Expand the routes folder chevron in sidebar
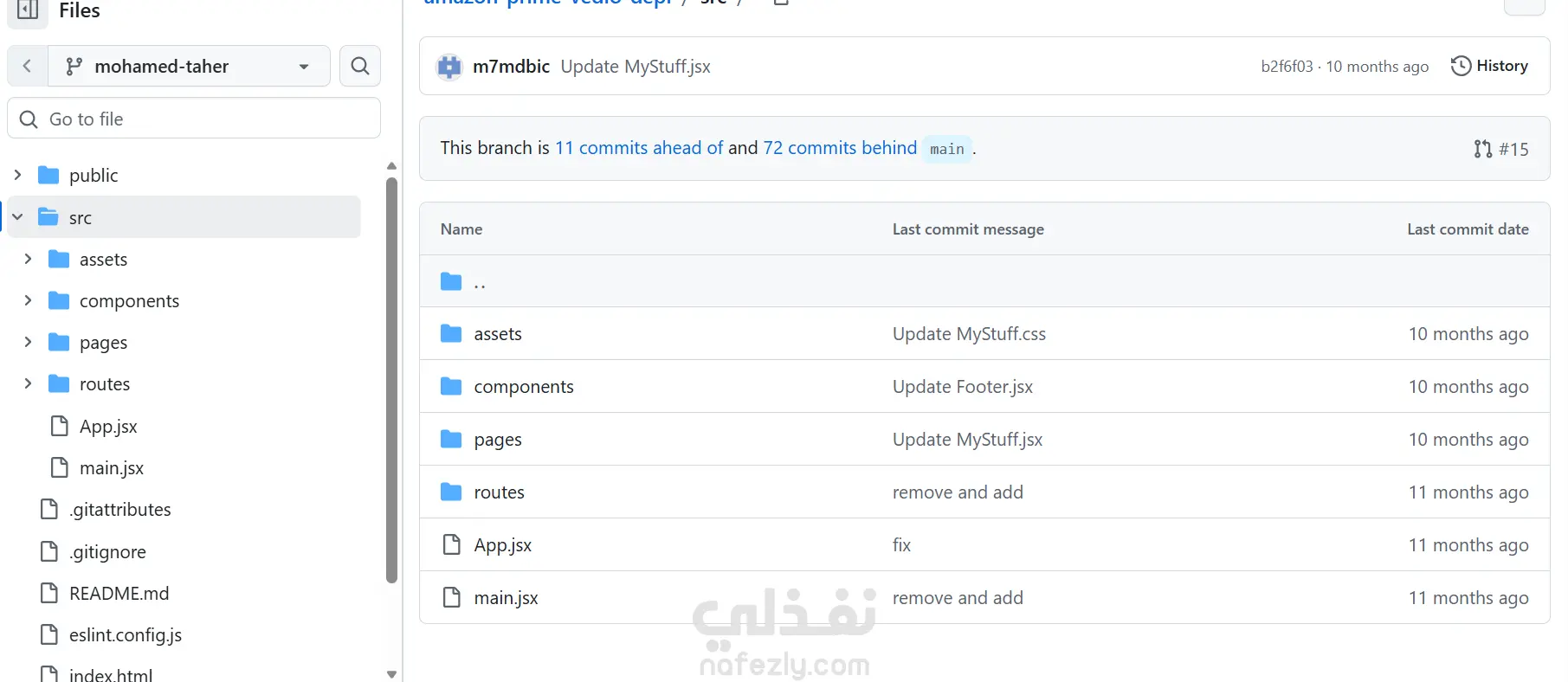Screen dimensions: 1568x682 click(28, 383)
